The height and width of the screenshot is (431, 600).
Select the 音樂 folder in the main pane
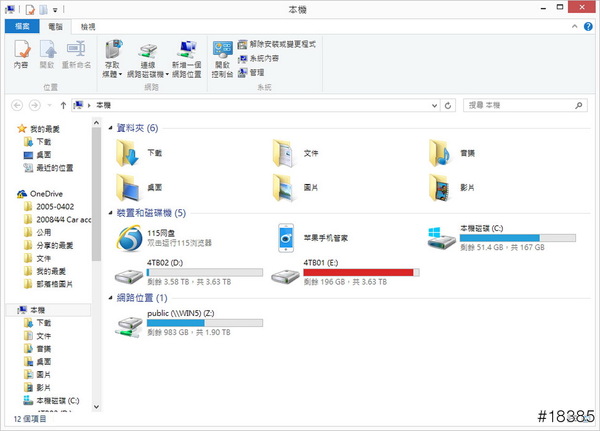click(452, 153)
